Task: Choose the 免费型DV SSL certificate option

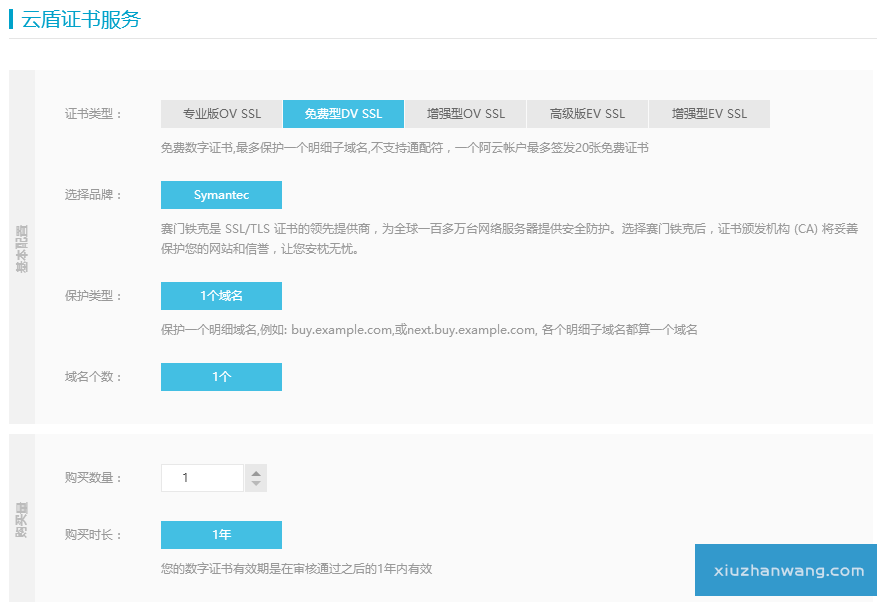Action: pos(343,114)
